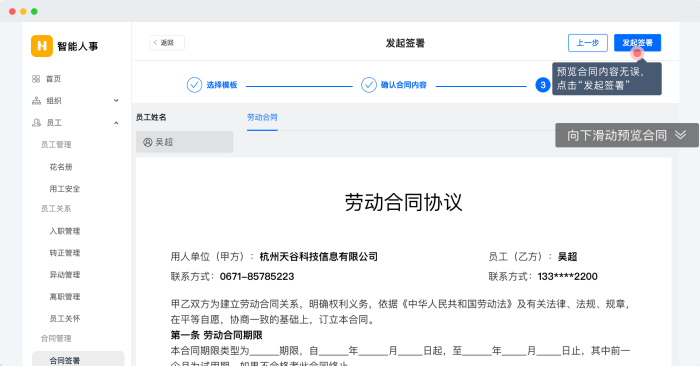Open 转正管理 in the sidebar
This screenshot has width=700, height=366.
(x=65, y=253)
